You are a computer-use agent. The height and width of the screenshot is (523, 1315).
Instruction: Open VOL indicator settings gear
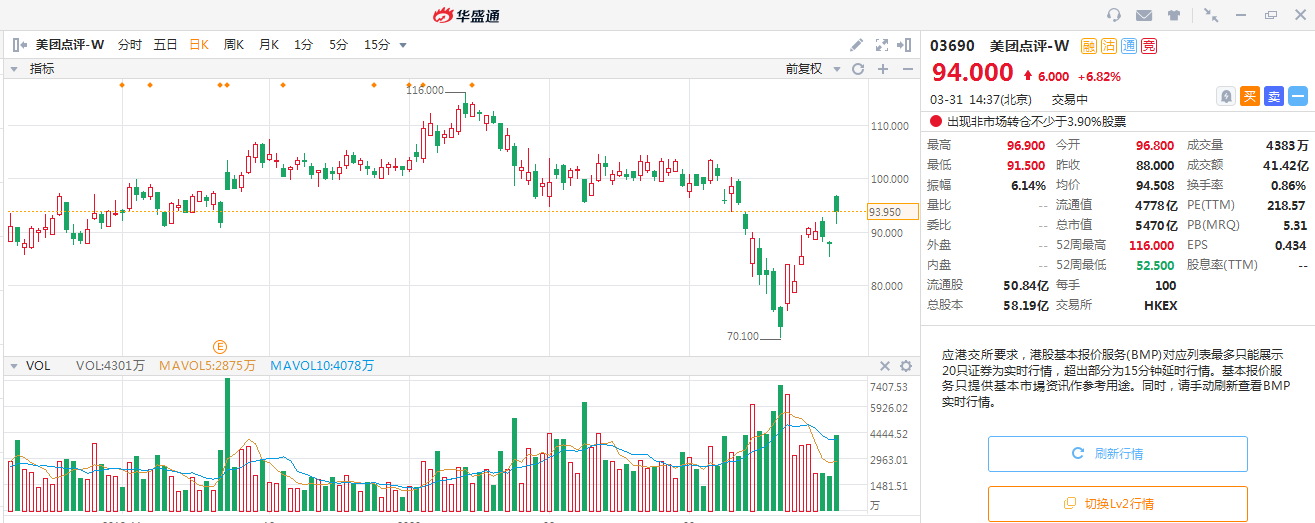tap(906, 366)
